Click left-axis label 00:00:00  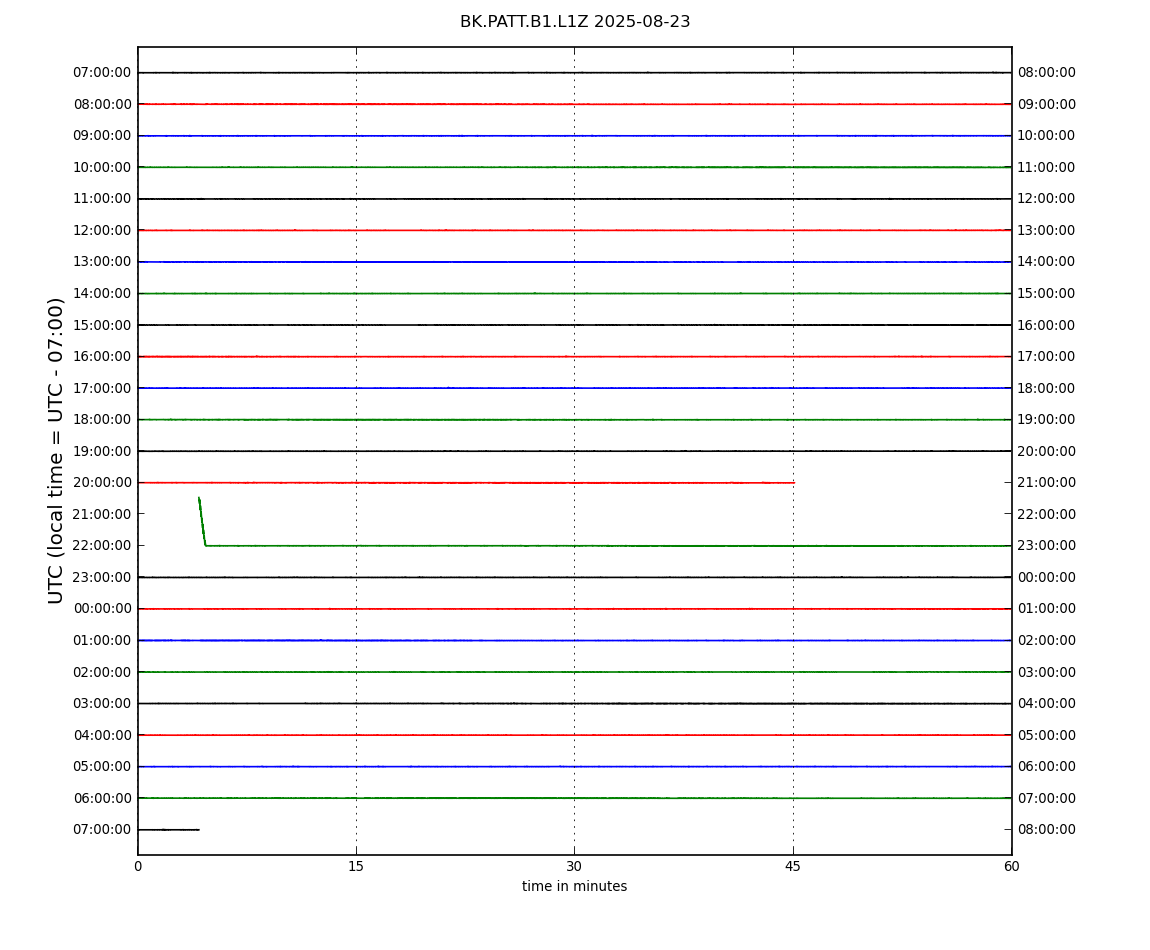(102, 609)
